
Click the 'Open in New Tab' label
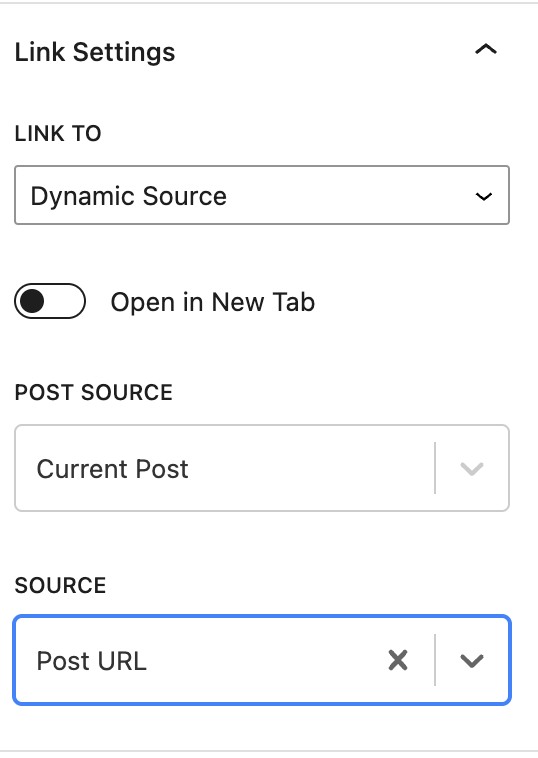[x=213, y=302]
